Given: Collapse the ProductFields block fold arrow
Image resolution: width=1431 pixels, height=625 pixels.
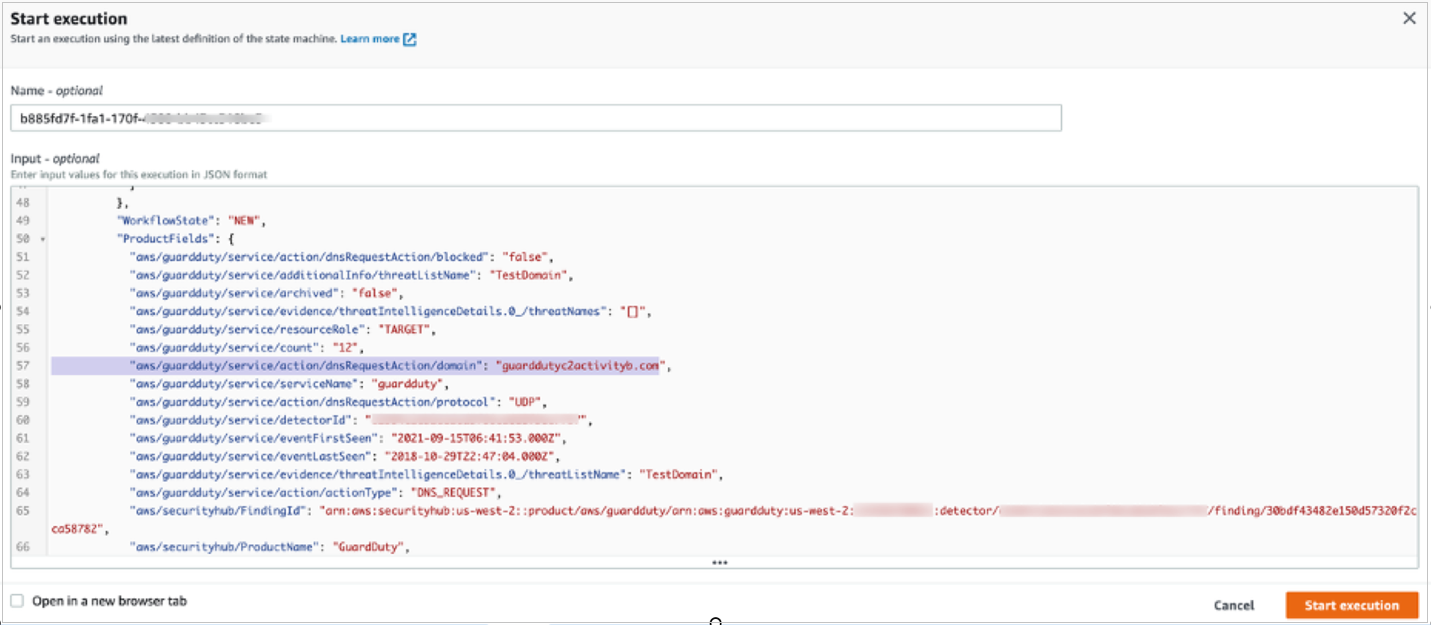Looking at the screenshot, I should coord(42,239).
